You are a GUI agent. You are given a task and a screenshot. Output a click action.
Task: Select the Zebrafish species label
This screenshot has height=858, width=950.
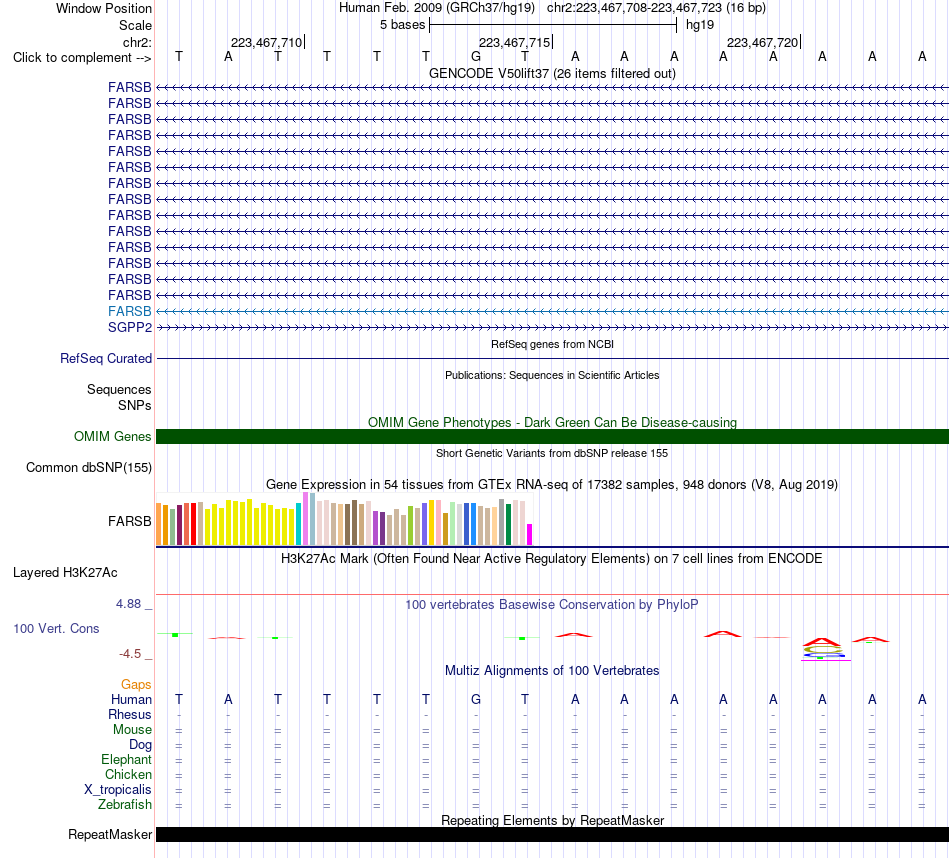tap(125, 805)
